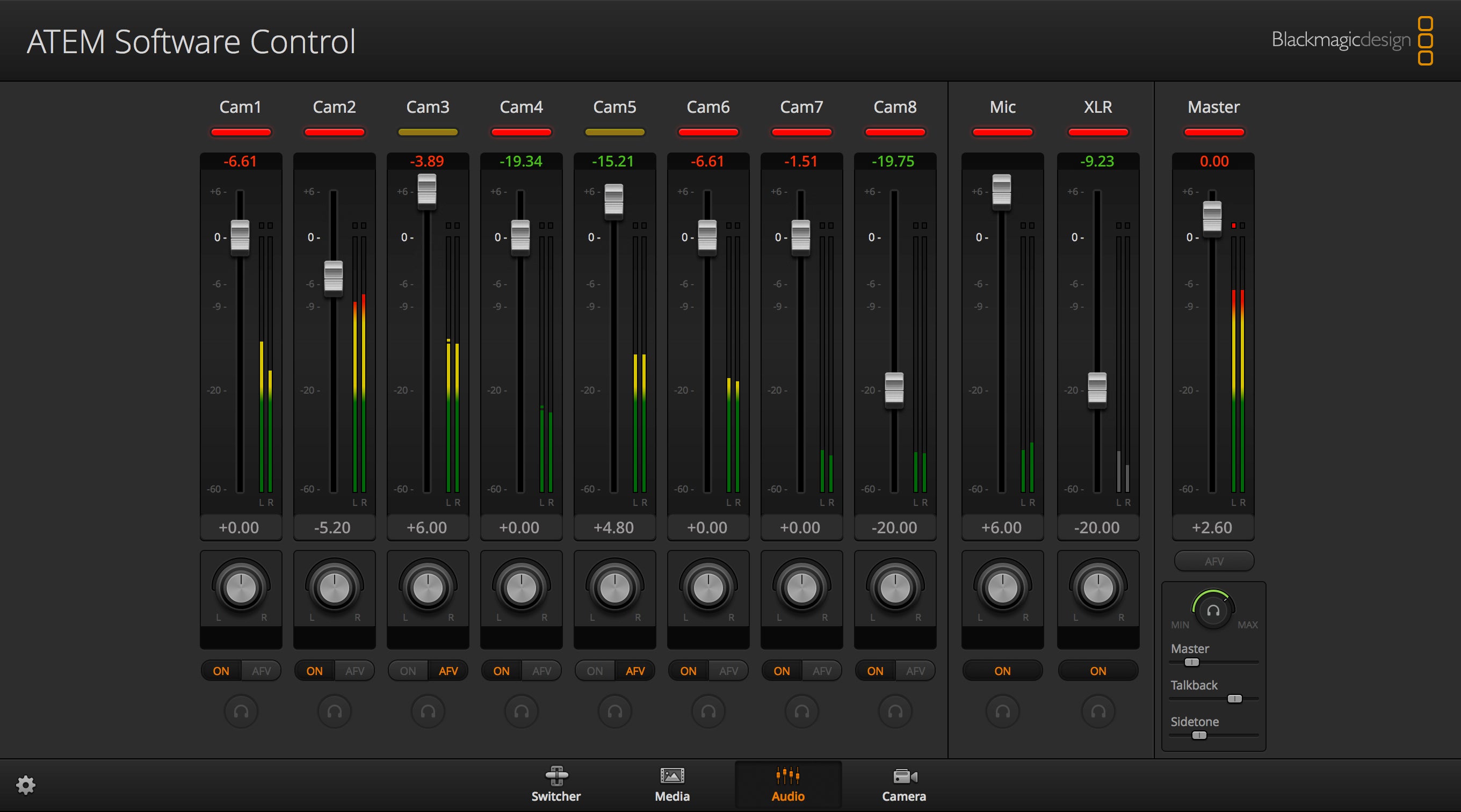The image size is (1461, 812).
Task: Solo Cam5 with its headphone icon
Action: [x=615, y=711]
